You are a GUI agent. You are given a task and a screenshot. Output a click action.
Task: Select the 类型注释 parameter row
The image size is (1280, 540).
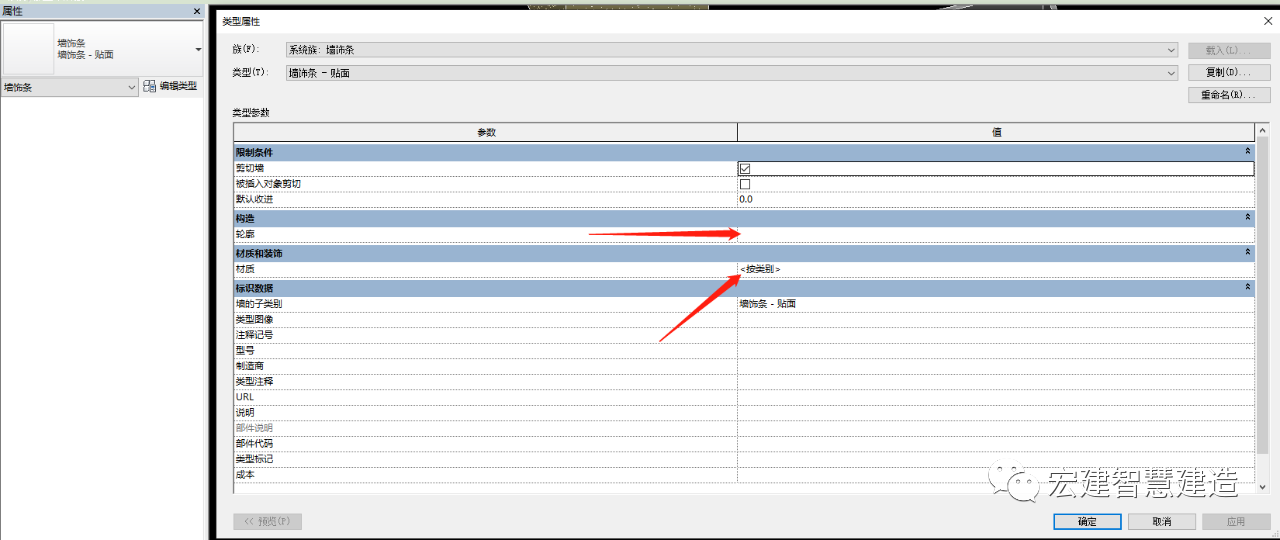click(744, 381)
